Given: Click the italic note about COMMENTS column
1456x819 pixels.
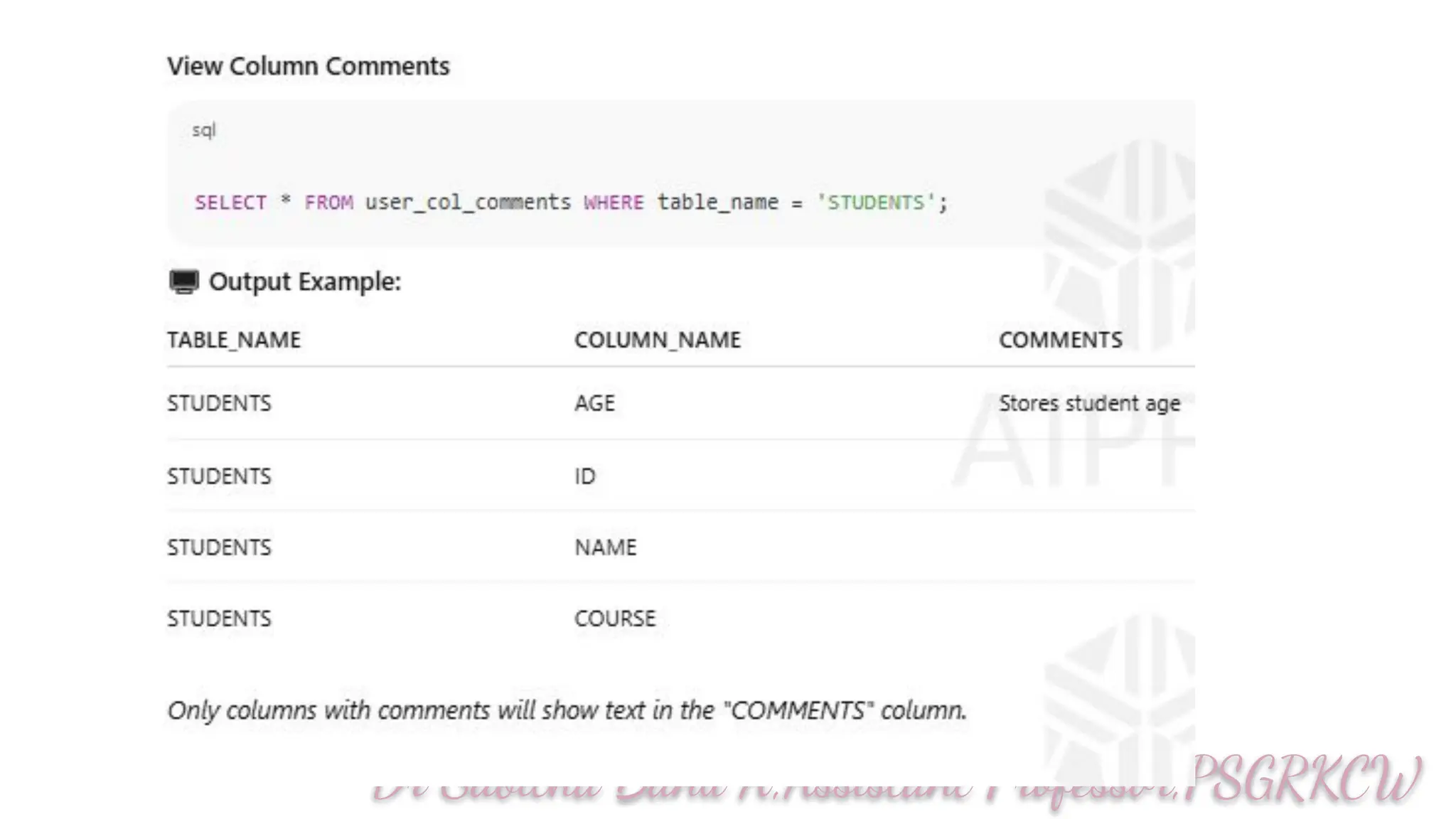Looking at the screenshot, I should [567, 710].
